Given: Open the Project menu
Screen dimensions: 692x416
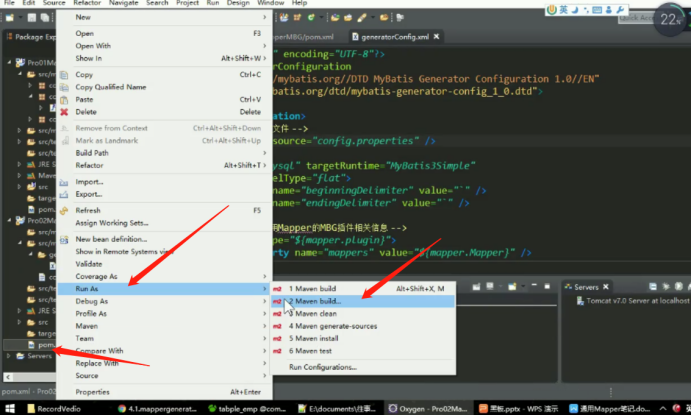Looking at the screenshot, I should 187,3.
